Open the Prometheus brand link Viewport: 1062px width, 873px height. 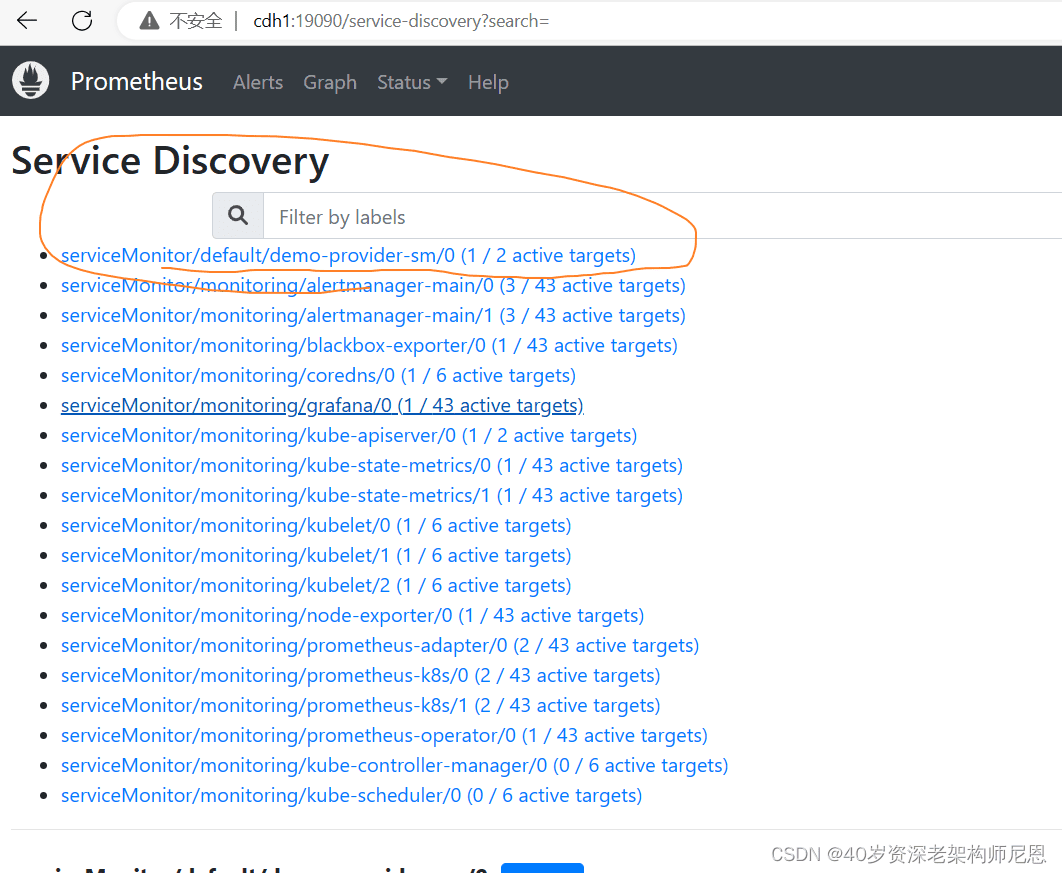(x=137, y=82)
